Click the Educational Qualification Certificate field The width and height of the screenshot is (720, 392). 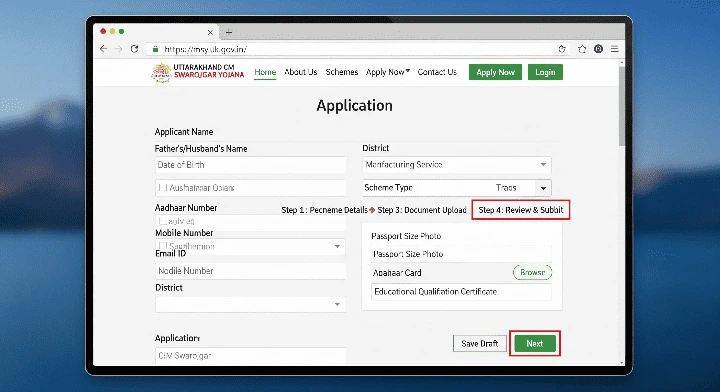pyautogui.click(x=461, y=291)
